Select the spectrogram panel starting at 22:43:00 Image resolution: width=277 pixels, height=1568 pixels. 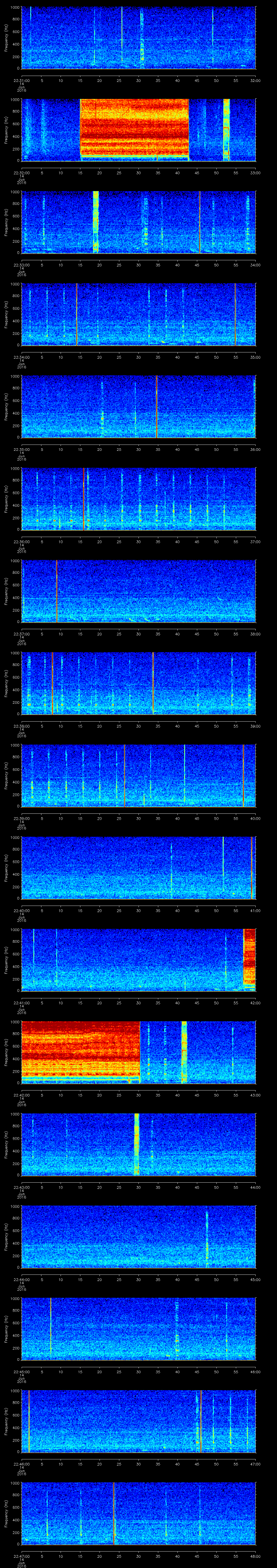(139, 1144)
